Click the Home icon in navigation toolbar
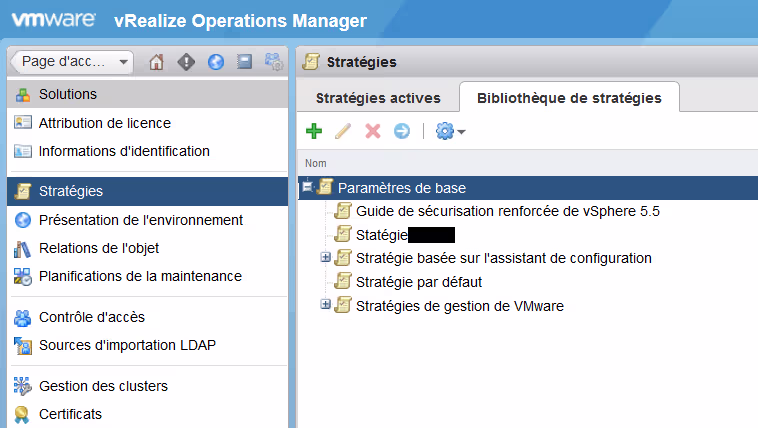 (156, 62)
